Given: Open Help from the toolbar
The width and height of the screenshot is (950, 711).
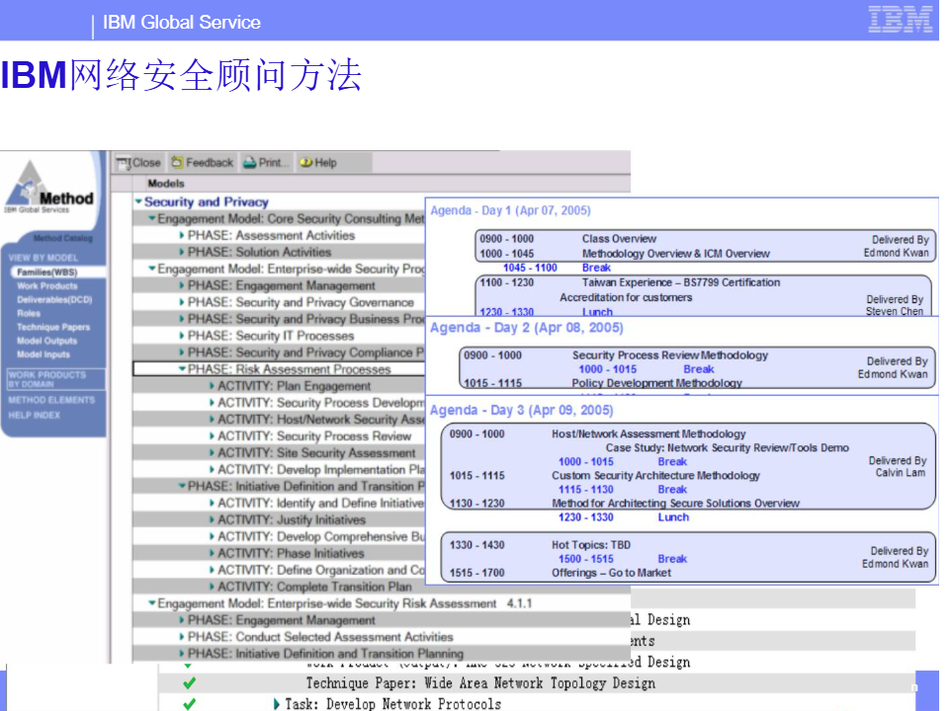Looking at the screenshot, I should coord(306,162).
